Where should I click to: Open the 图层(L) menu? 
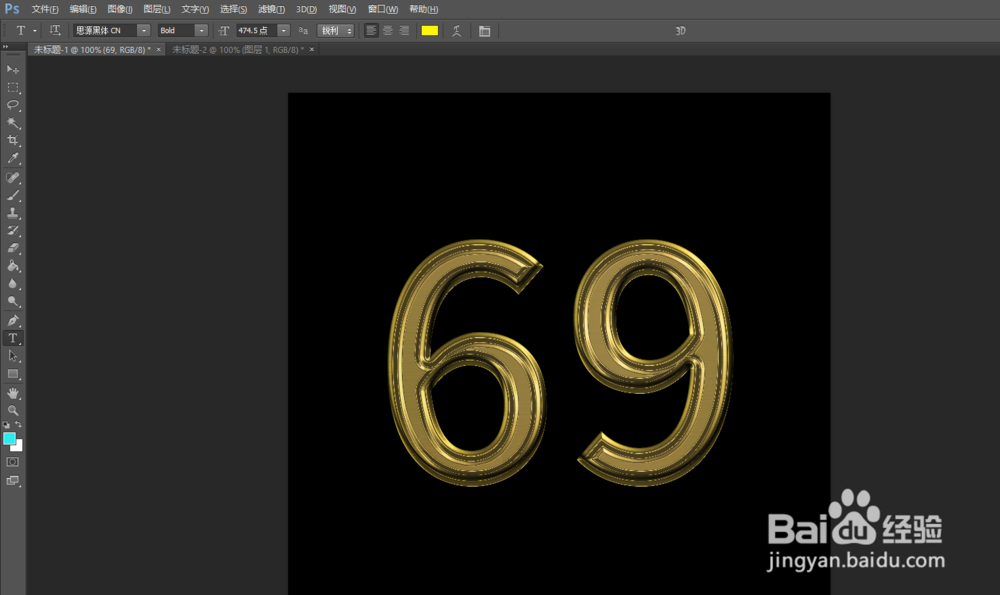coord(157,10)
